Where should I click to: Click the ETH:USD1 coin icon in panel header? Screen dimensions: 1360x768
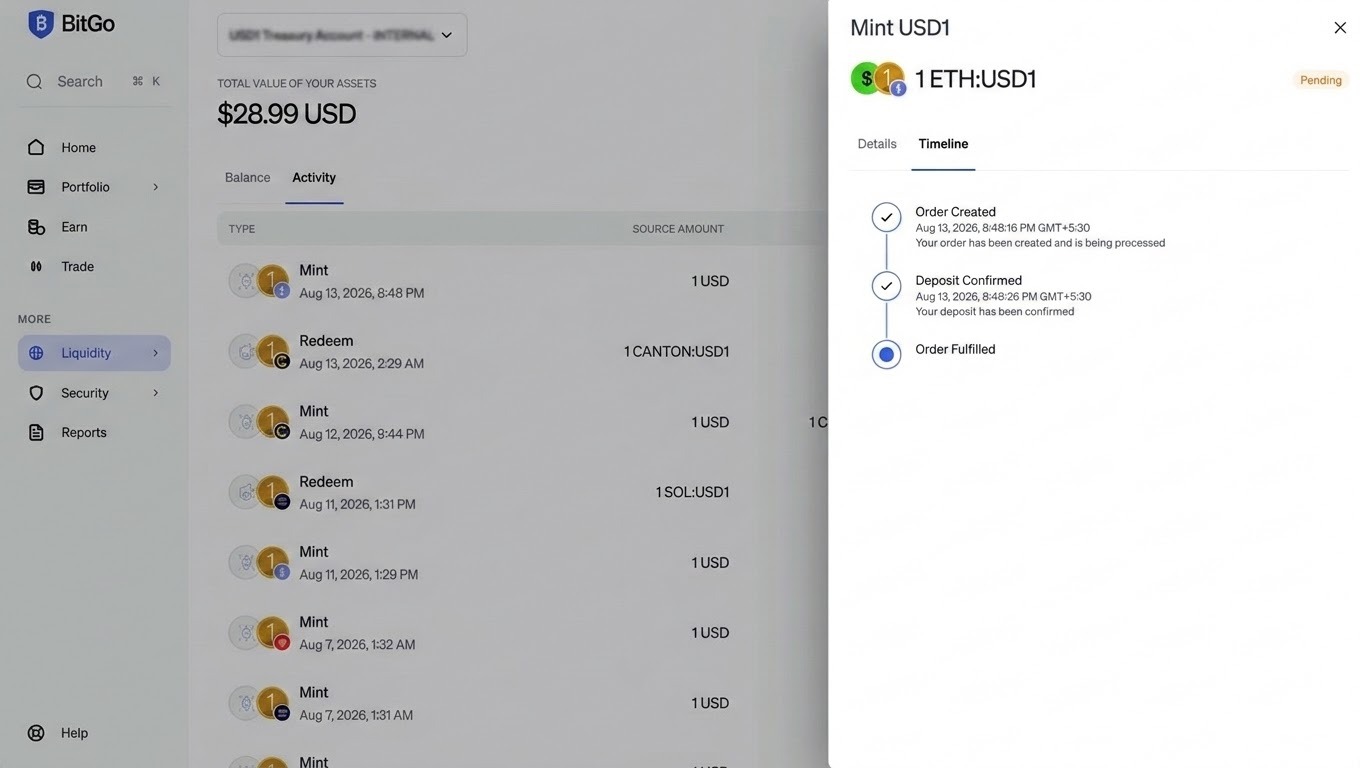pos(878,78)
